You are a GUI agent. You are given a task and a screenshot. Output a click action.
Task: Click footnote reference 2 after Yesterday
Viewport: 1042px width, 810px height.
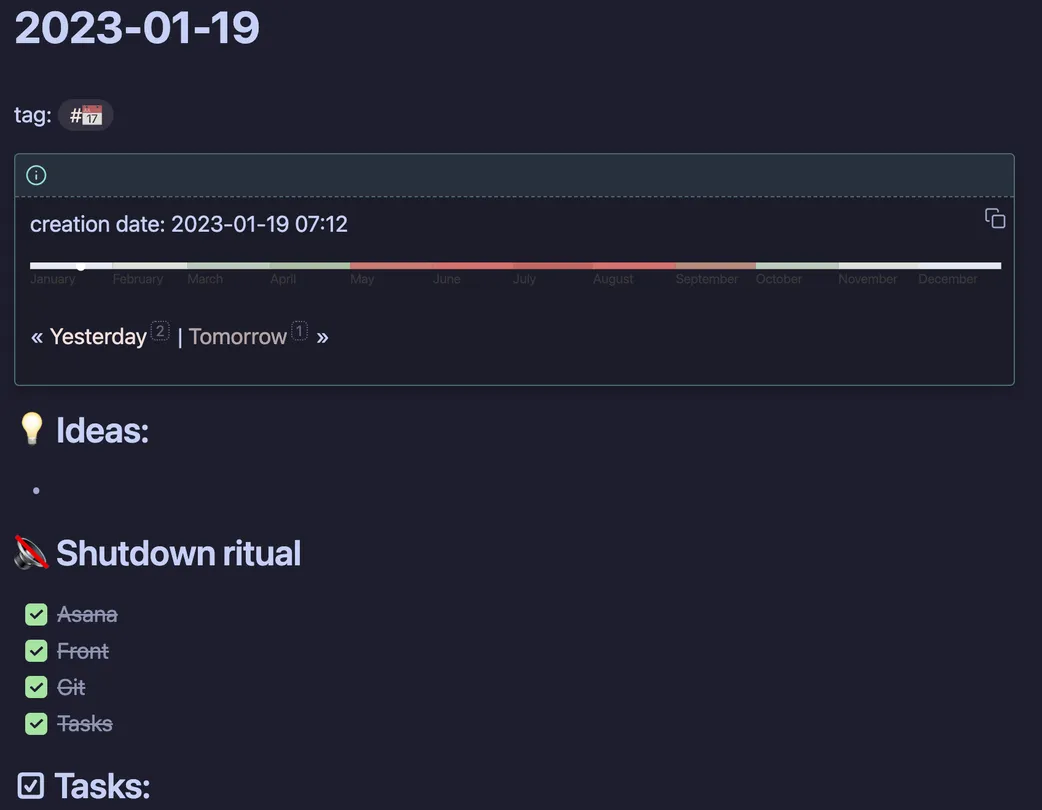[x=160, y=331]
